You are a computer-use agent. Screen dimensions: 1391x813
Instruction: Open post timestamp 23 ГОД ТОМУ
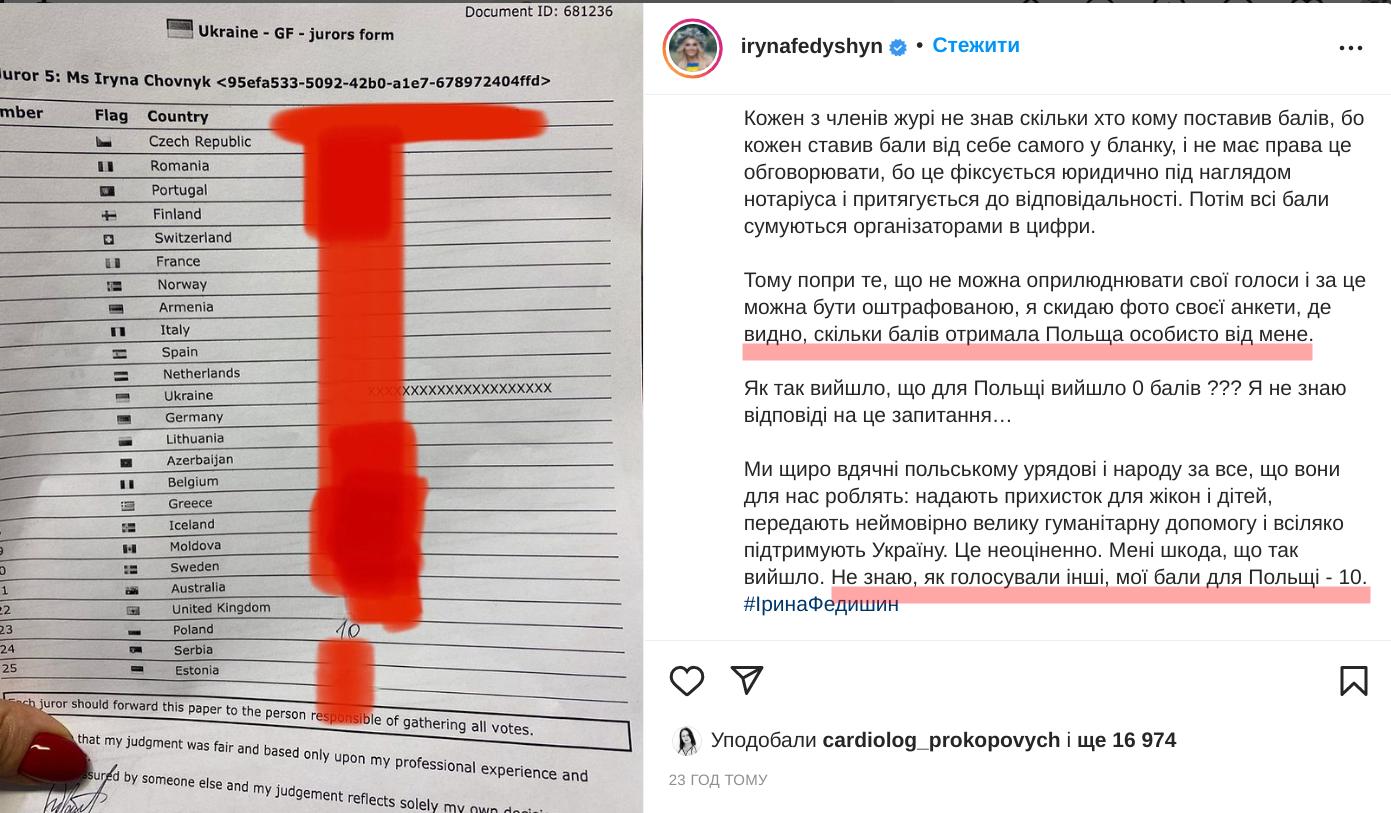[718, 780]
